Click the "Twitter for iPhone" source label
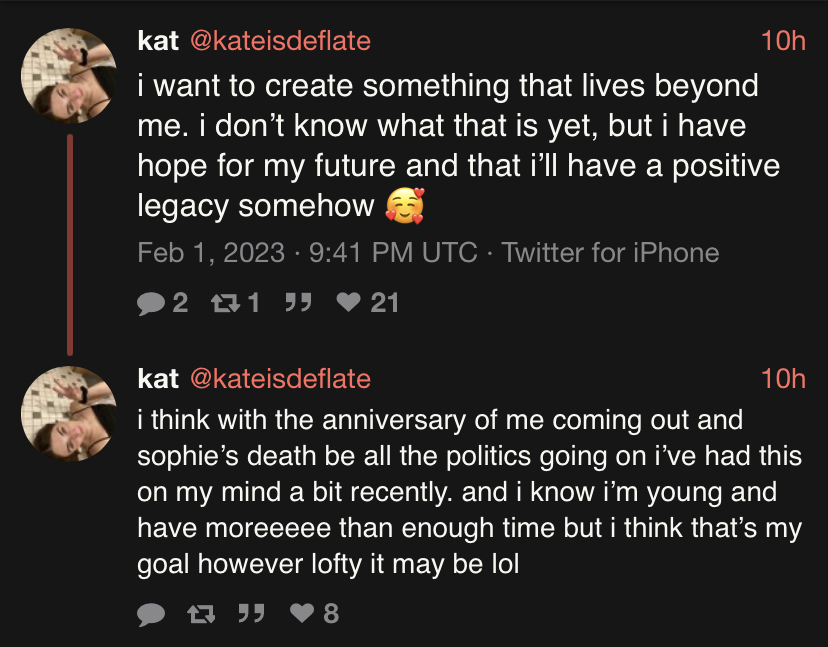The width and height of the screenshot is (828, 647). (x=610, y=252)
